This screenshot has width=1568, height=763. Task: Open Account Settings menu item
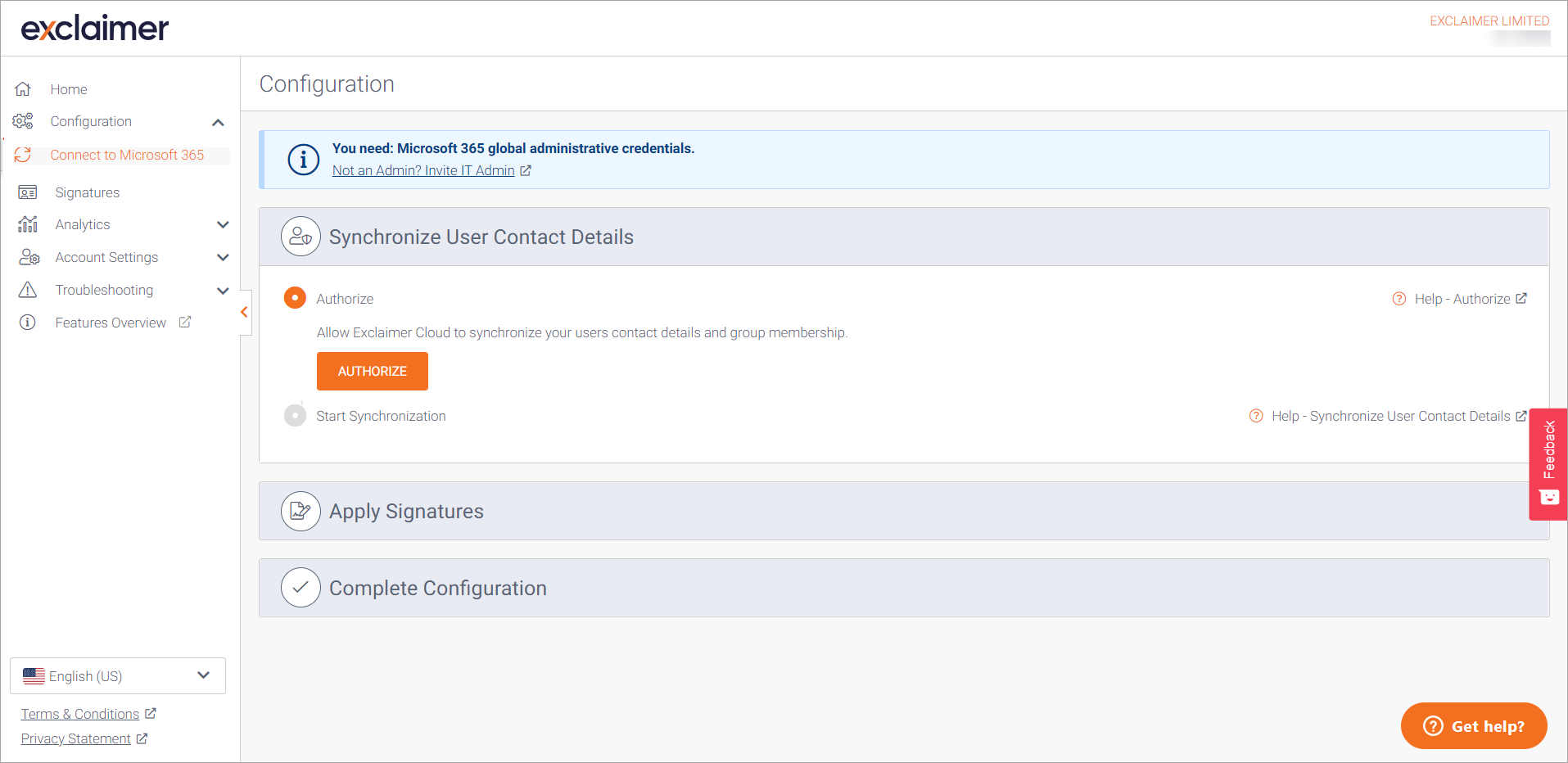point(106,257)
